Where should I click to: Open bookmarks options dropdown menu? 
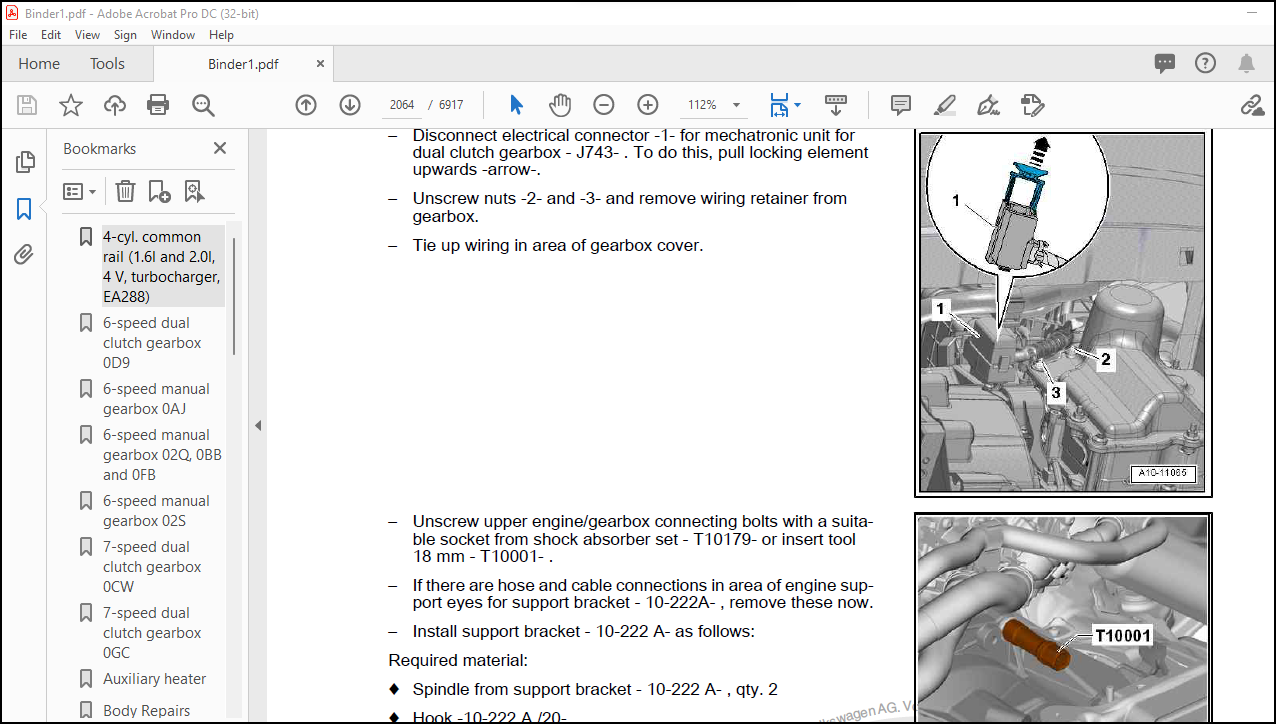[x=79, y=191]
